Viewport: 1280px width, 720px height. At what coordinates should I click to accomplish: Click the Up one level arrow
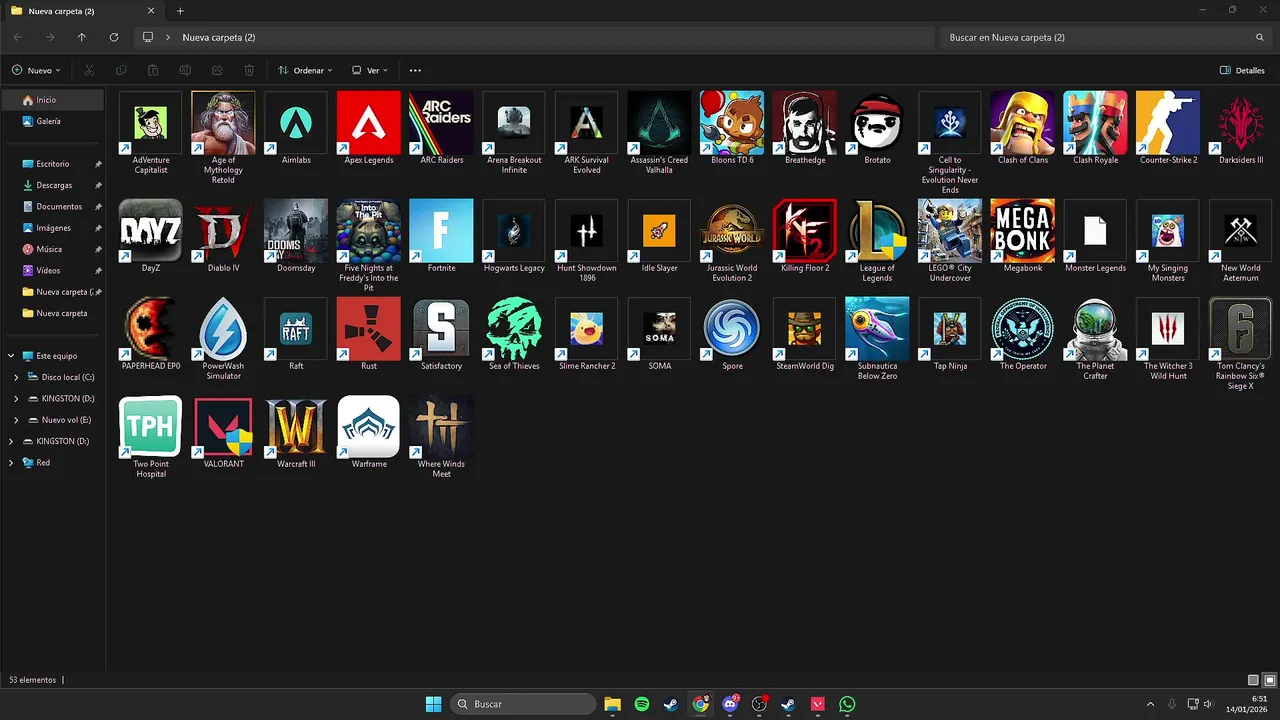tap(82, 37)
